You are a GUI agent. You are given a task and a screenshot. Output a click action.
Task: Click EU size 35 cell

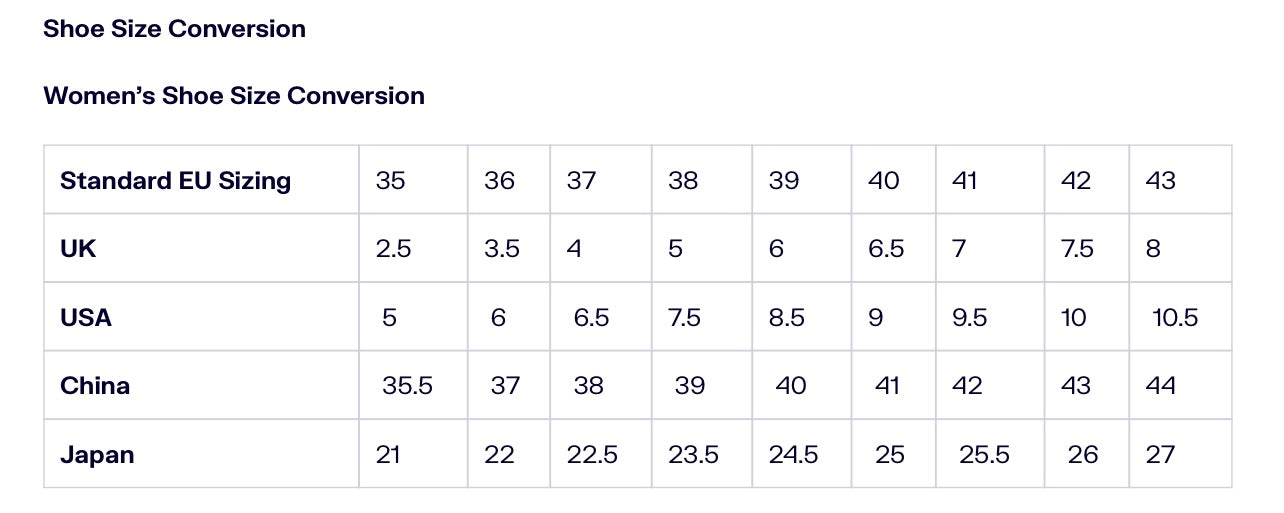pyautogui.click(x=391, y=180)
